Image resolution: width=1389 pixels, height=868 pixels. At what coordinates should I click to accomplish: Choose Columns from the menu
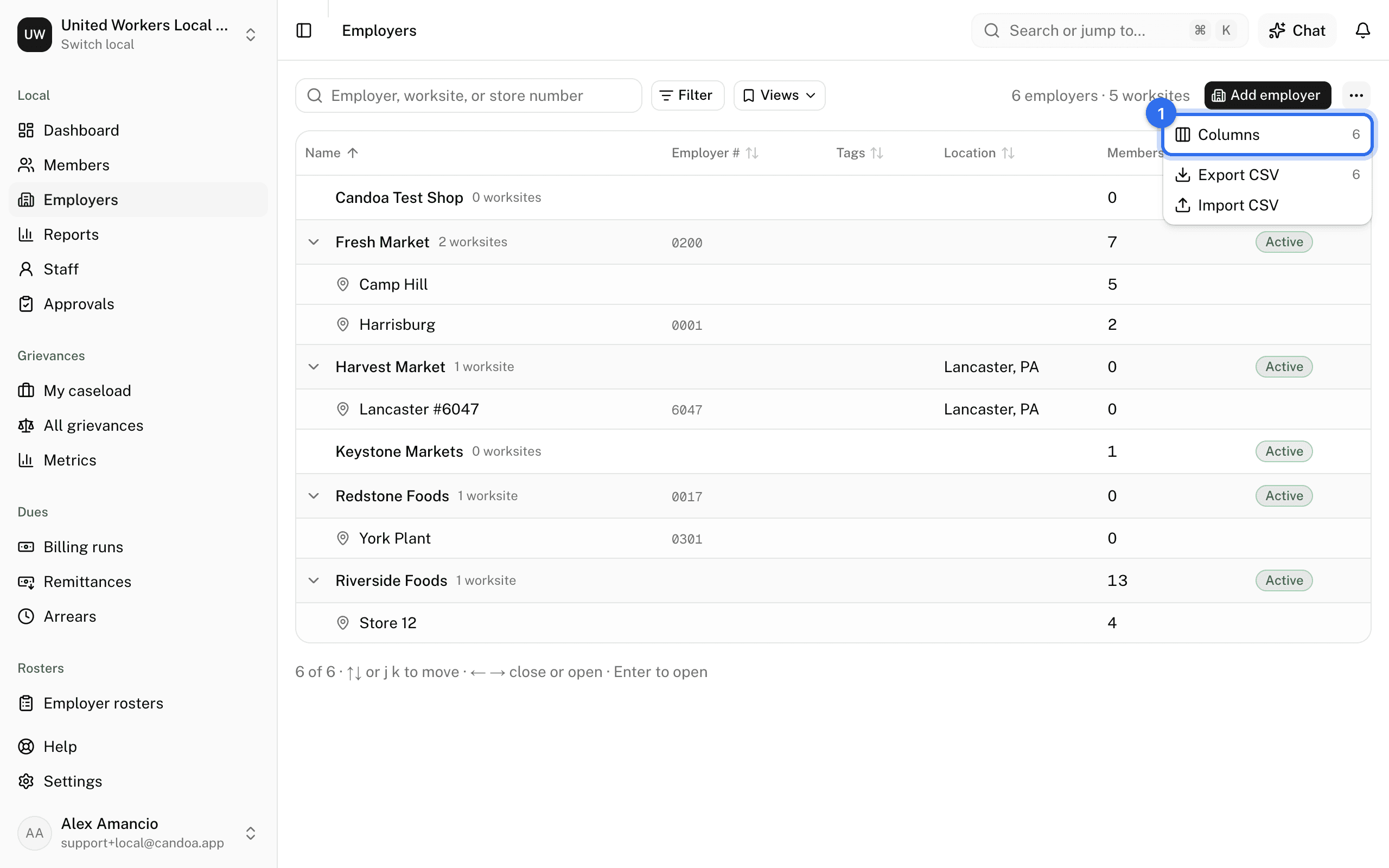coord(1267,135)
